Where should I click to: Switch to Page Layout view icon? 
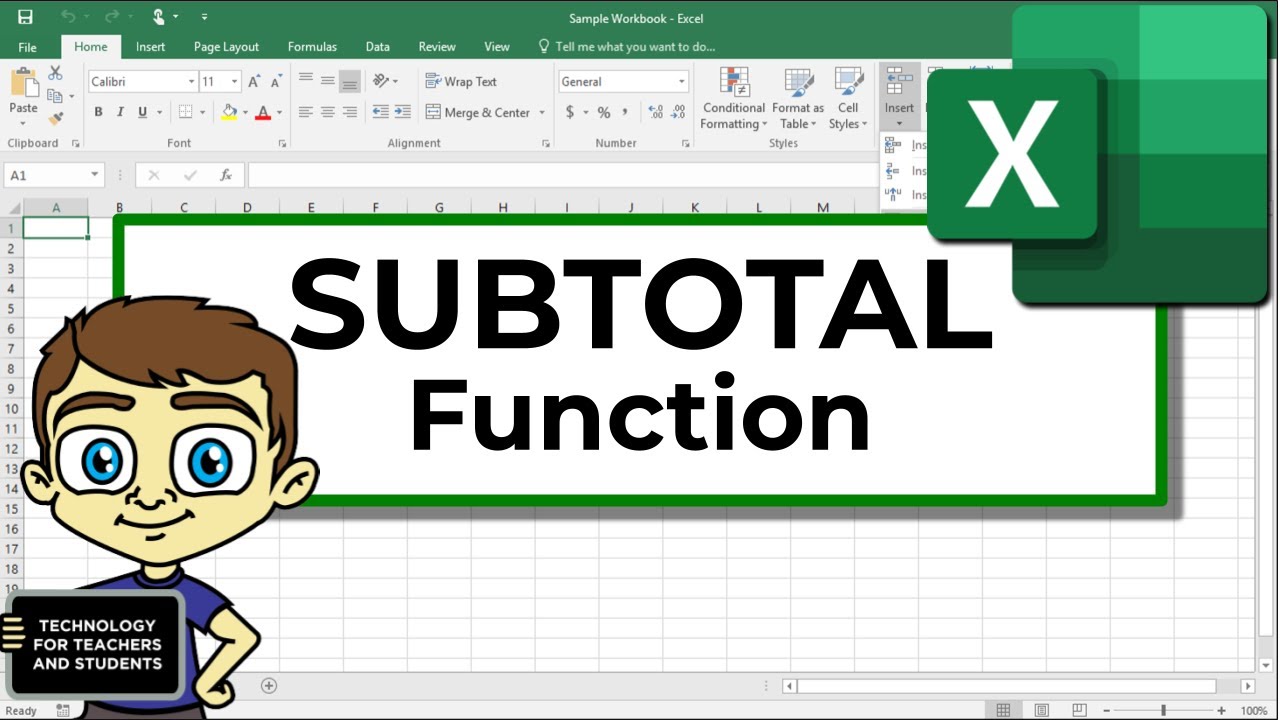[1042, 710]
